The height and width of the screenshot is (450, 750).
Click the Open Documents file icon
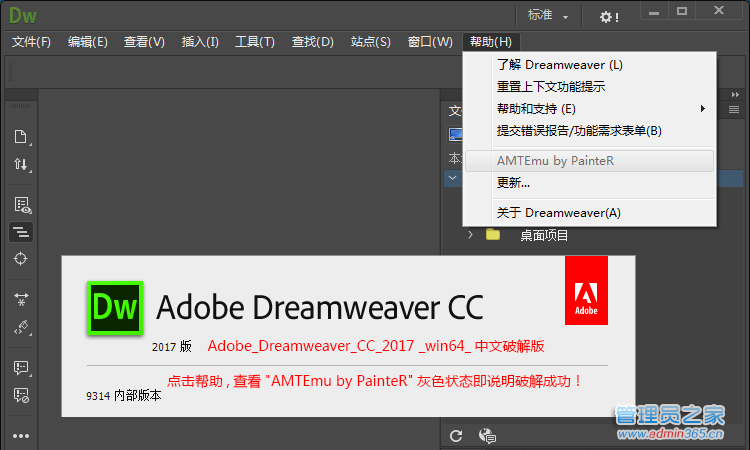tap(21, 137)
